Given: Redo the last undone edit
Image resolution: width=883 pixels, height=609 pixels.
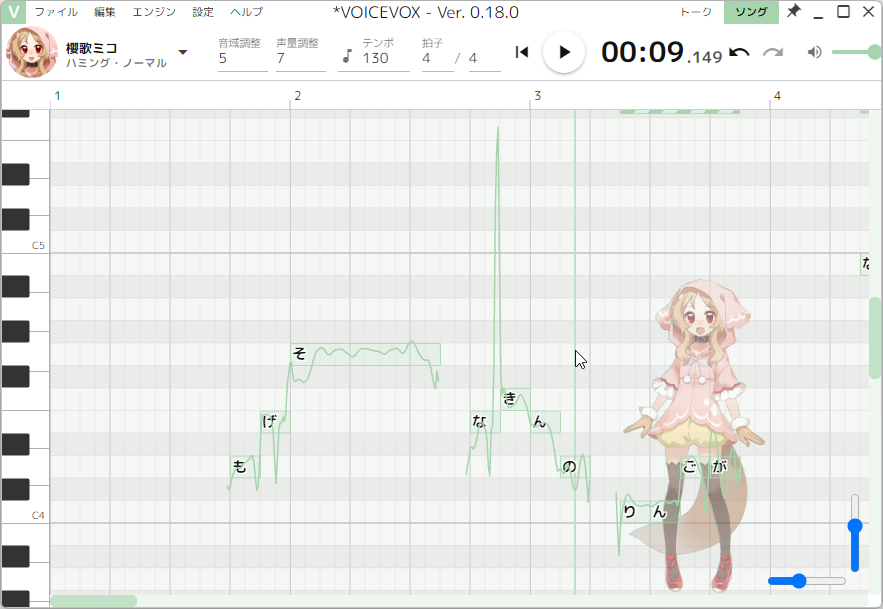Looking at the screenshot, I should [x=773, y=52].
